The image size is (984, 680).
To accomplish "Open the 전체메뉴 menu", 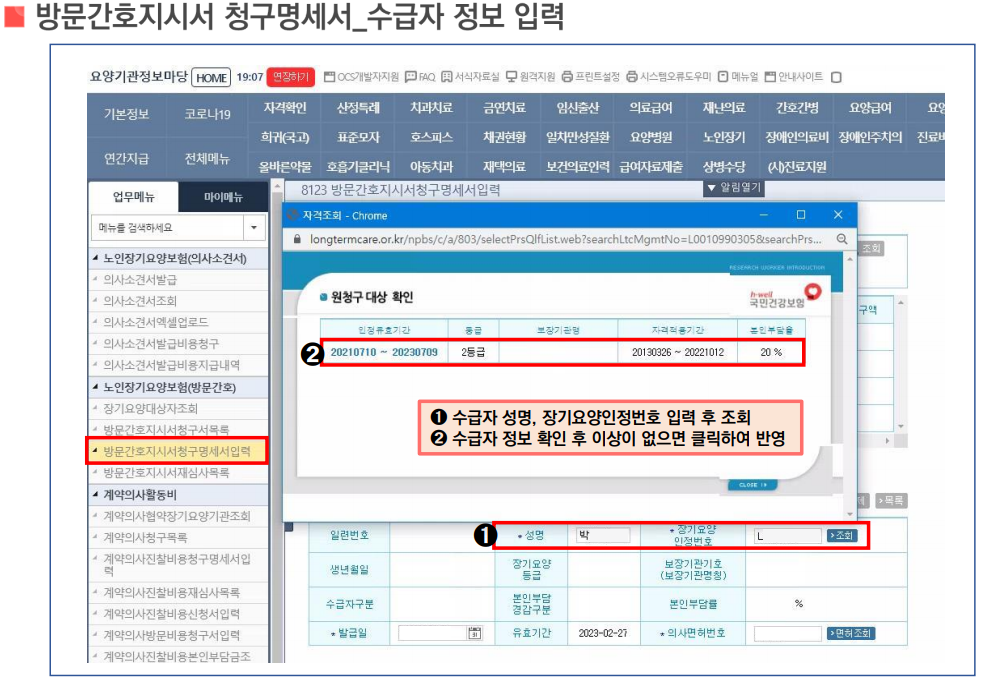I will pyautogui.click(x=208, y=159).
